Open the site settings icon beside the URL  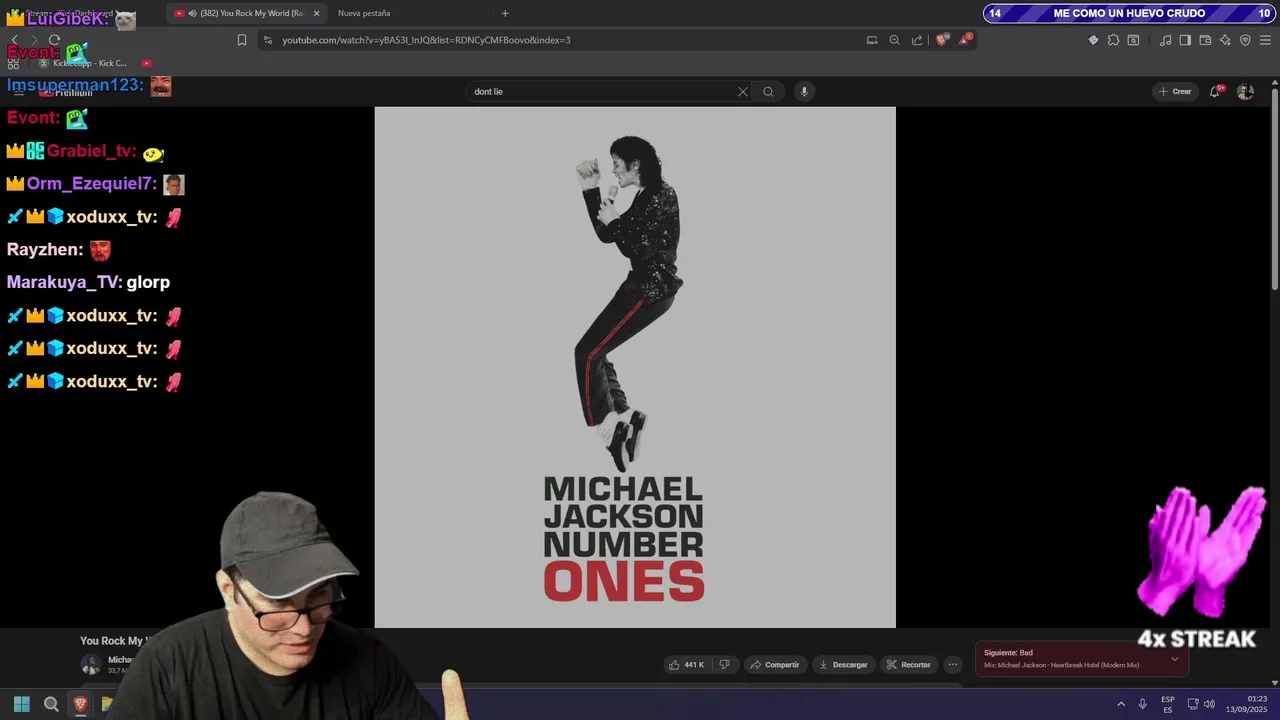[267, 40]
